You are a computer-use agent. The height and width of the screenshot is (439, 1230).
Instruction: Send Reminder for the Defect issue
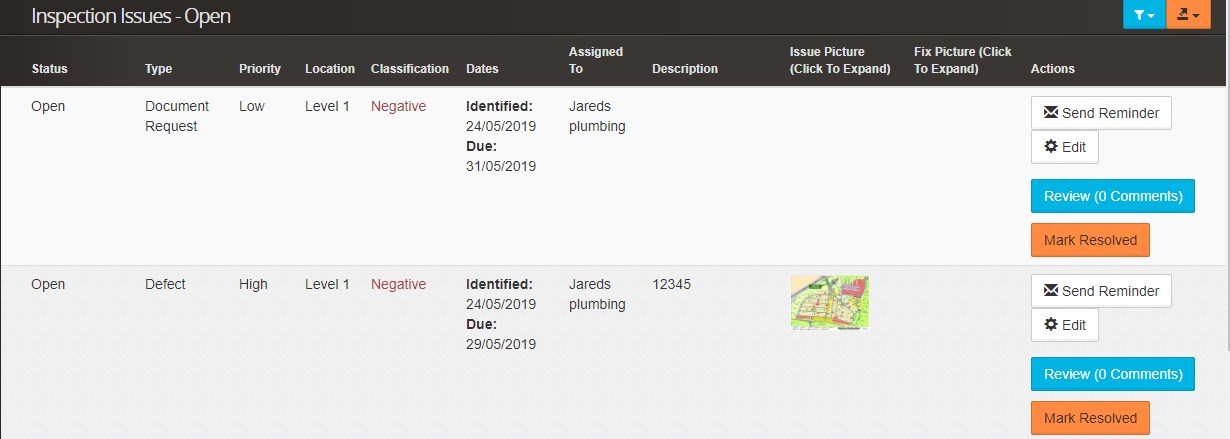1101,291
